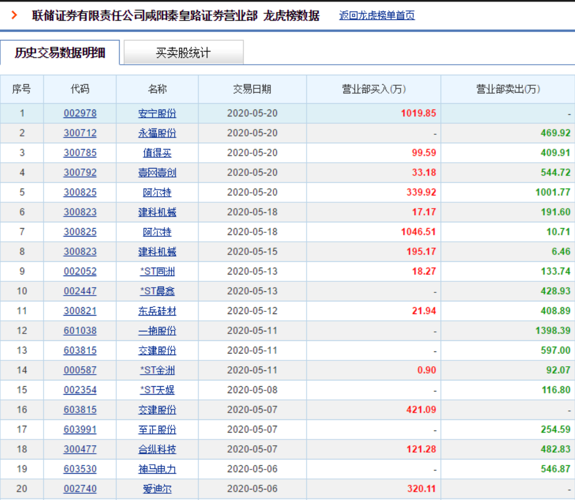Image resolution: width=575 pixels, height=500 pixels.
Task: Open 至正股份 stock link
Action: click(157, 430)
